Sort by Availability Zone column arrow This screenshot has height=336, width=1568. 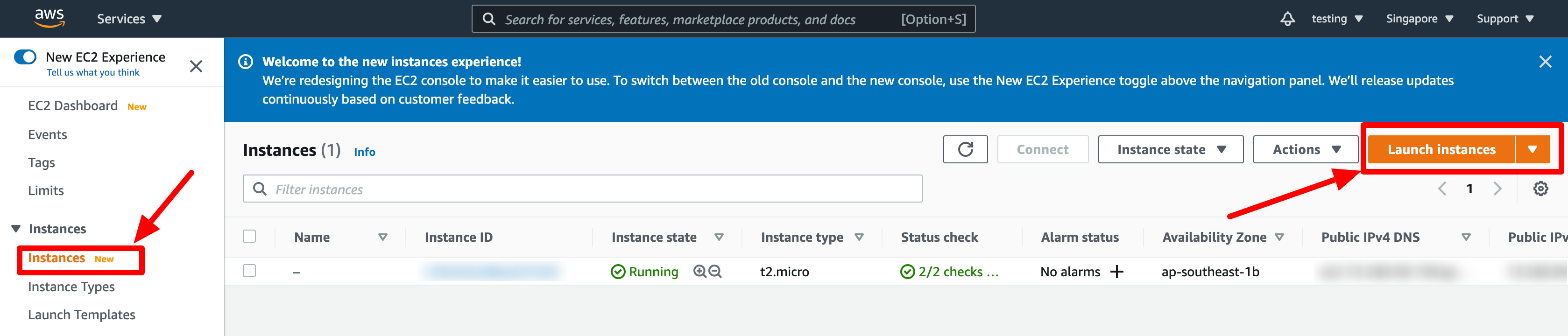(x=1279, y=238)
